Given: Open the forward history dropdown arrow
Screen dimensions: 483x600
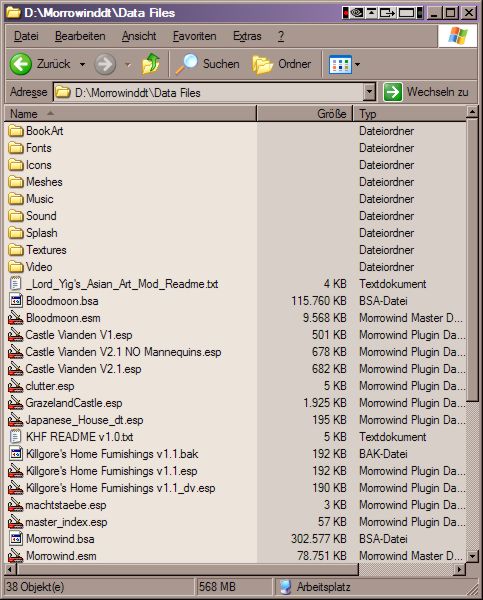Looking at the screenshot, I should click(x=128, y=64).
